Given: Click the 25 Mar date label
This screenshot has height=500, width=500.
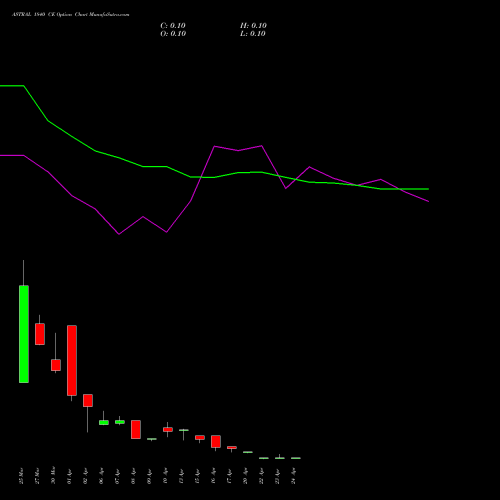Looking at the screenshot, I should [x=22, y=476].
